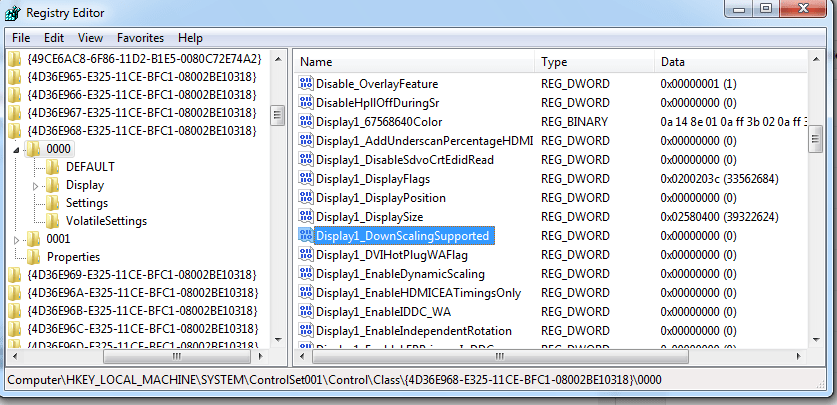Click the icon beside Display1_DisplayFlags
The image size is (837, 405).
[306, 179]
